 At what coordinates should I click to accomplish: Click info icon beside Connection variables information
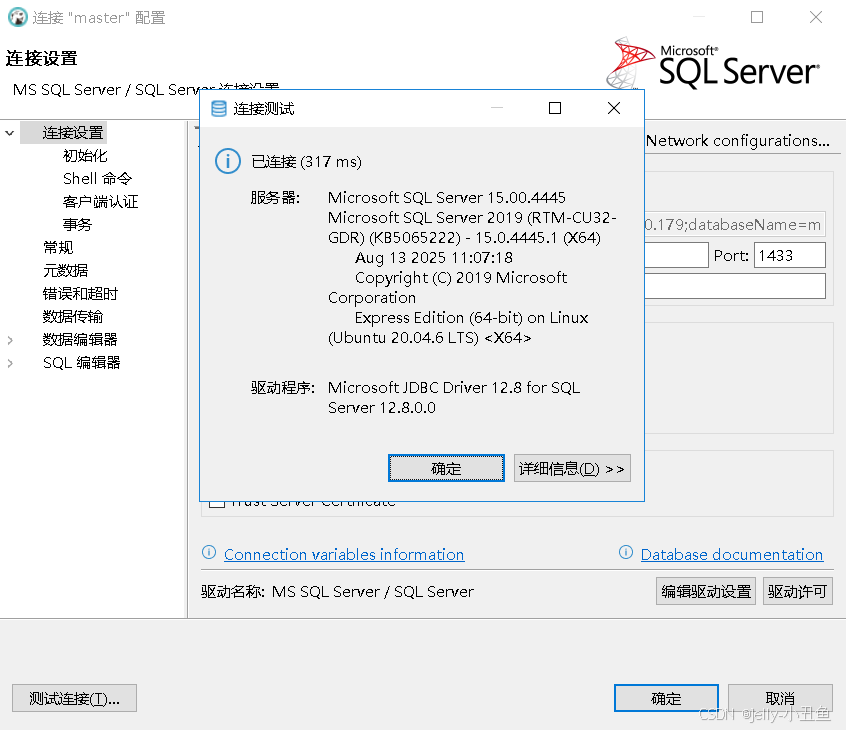(x=209, y=552)
